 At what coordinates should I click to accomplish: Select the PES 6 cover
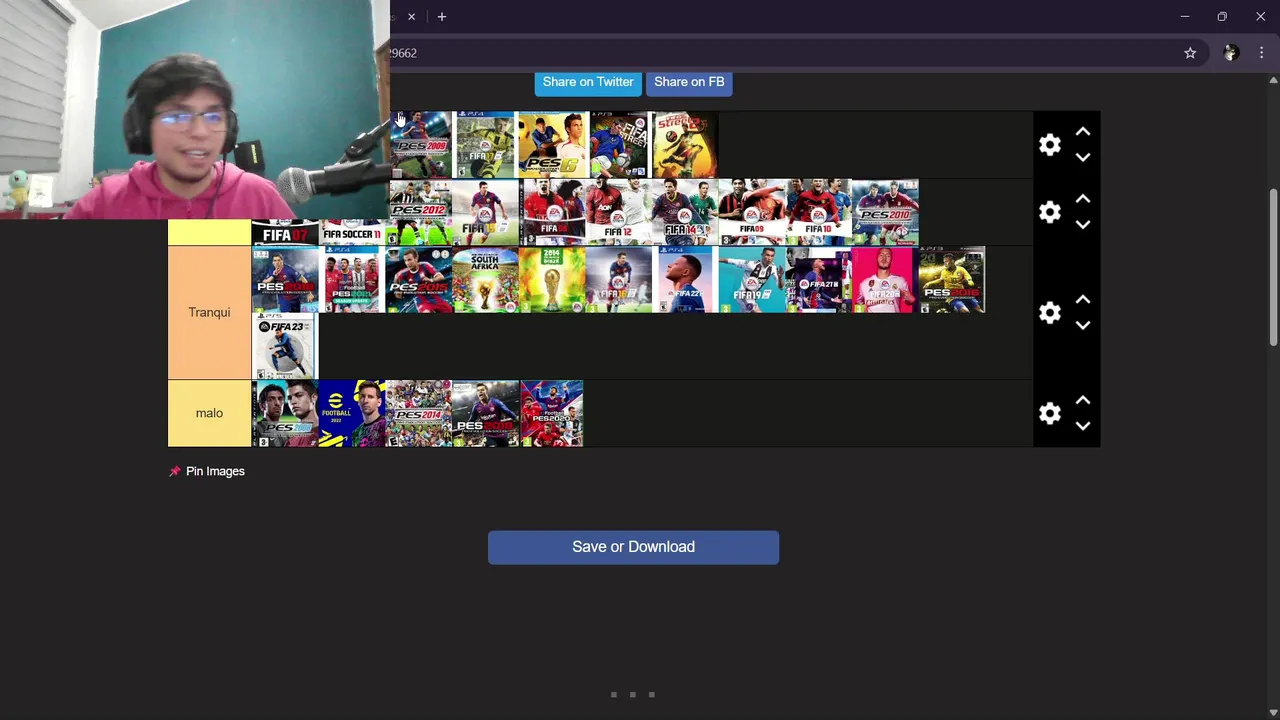point(552,145)
